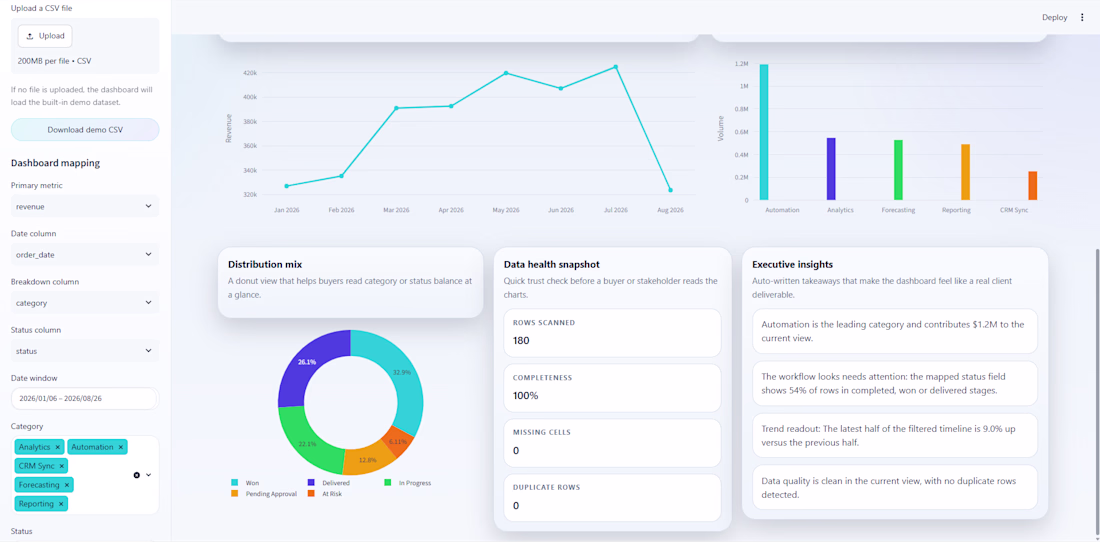Open the Date column order_date dropdown
The image size is (1100, 542).
85,254
